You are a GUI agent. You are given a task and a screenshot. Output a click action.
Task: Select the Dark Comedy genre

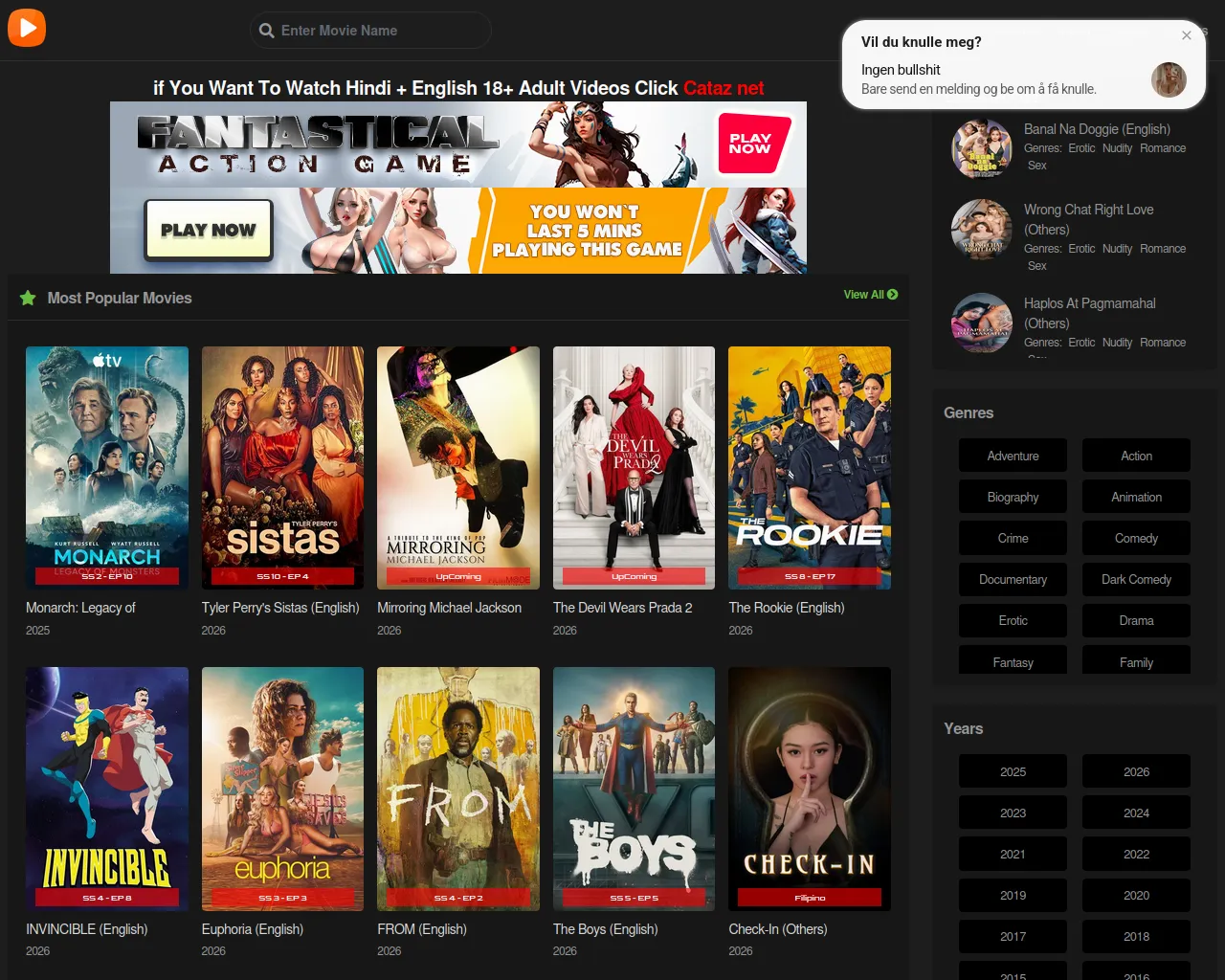point(1136,579)
